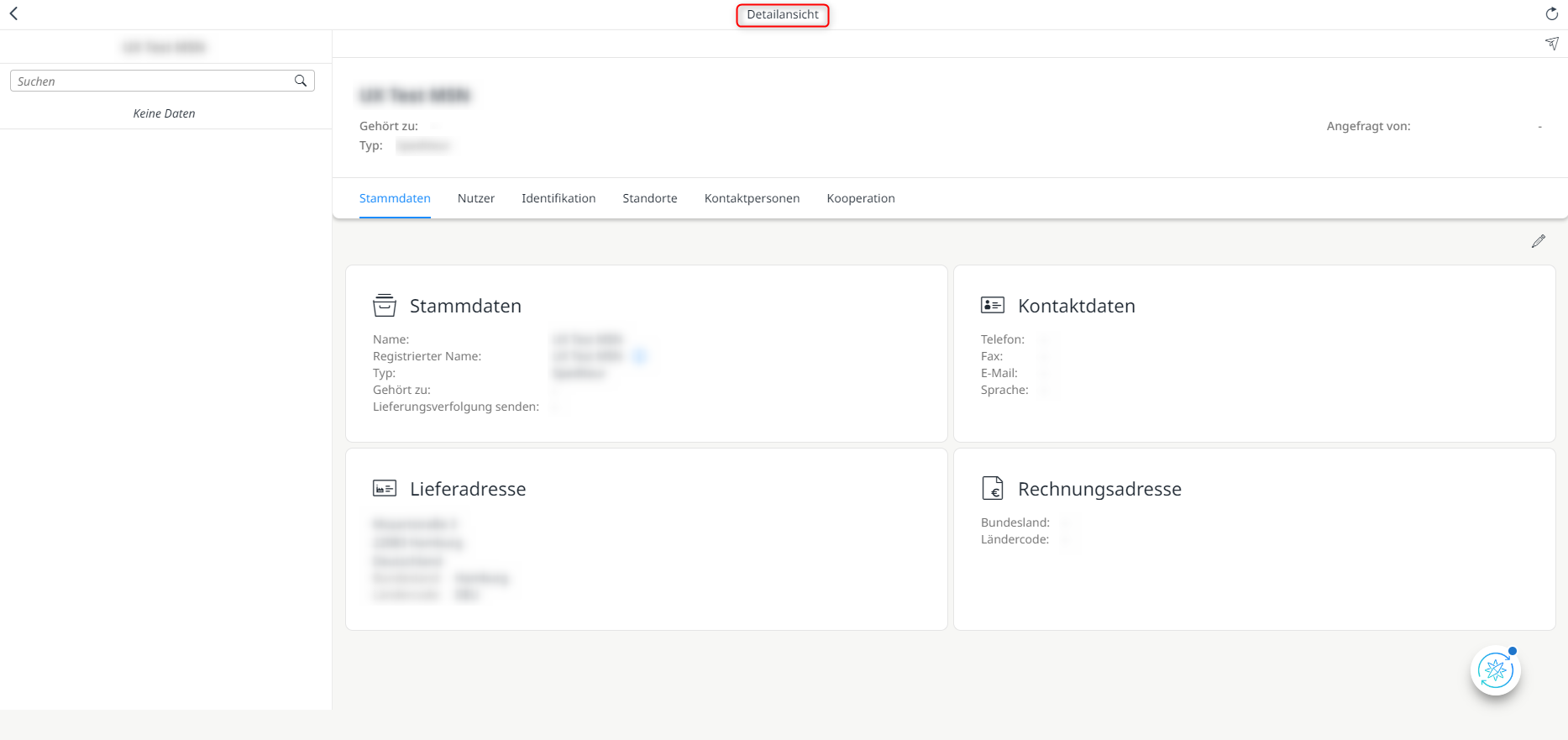Click the Kontaktdaten card heading
The image size is (1568, 740).
point(1077,306)
